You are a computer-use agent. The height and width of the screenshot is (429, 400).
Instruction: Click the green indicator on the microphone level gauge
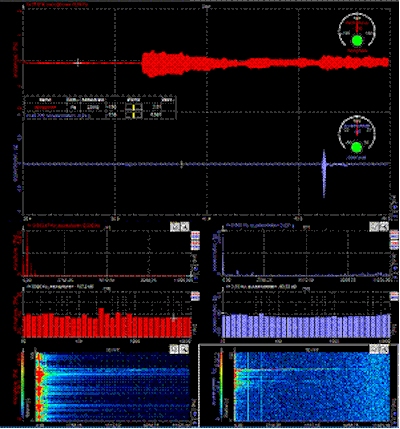pos(357,40)
